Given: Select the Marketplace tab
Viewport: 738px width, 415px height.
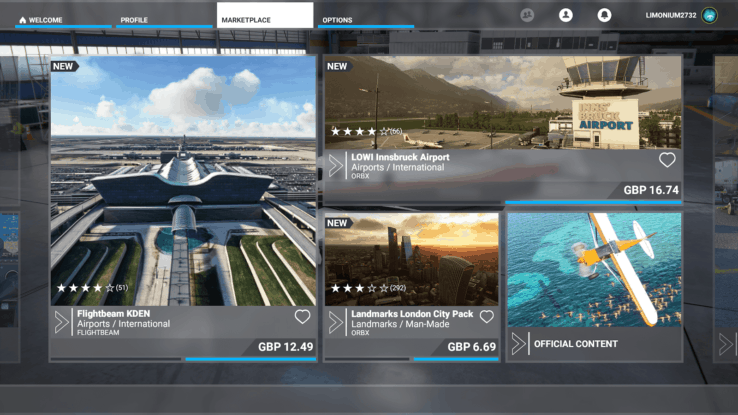Looking at the screenshot, I should pyautogui.click(x=265, y=16).
